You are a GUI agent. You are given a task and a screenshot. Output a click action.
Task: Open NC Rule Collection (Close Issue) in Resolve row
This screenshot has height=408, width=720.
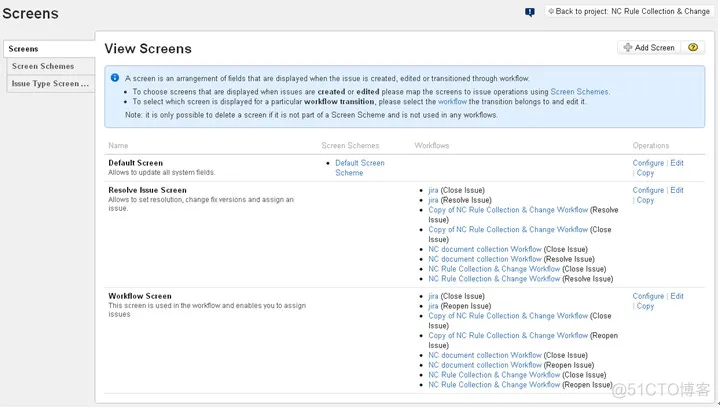494,269
